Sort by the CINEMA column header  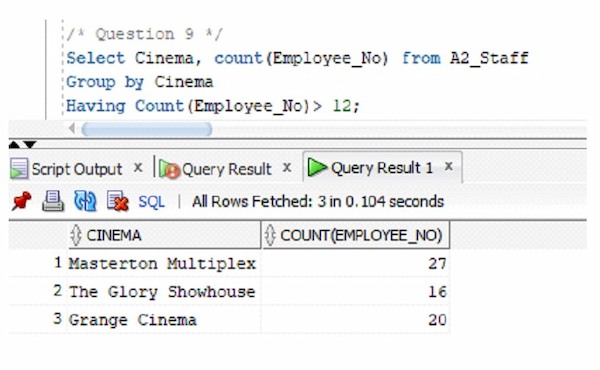(165, 235)
